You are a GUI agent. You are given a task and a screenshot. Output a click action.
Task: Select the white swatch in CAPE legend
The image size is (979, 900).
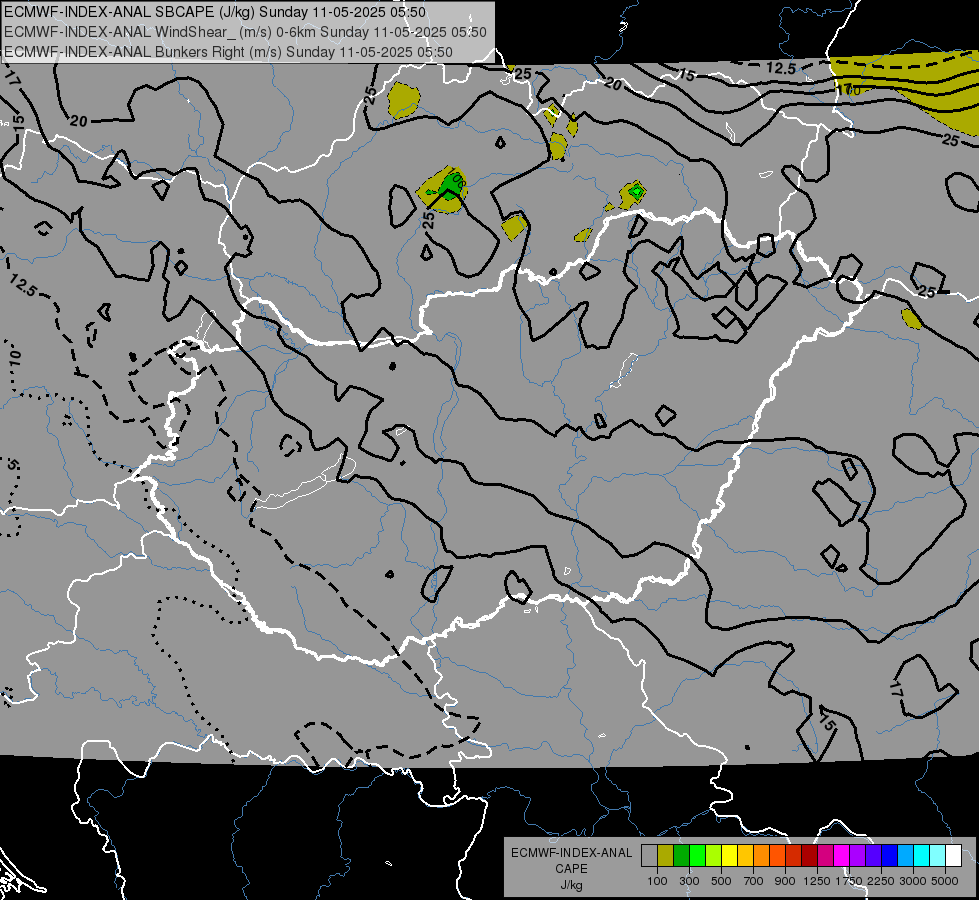pyautogui.click(x=953, y=856)
